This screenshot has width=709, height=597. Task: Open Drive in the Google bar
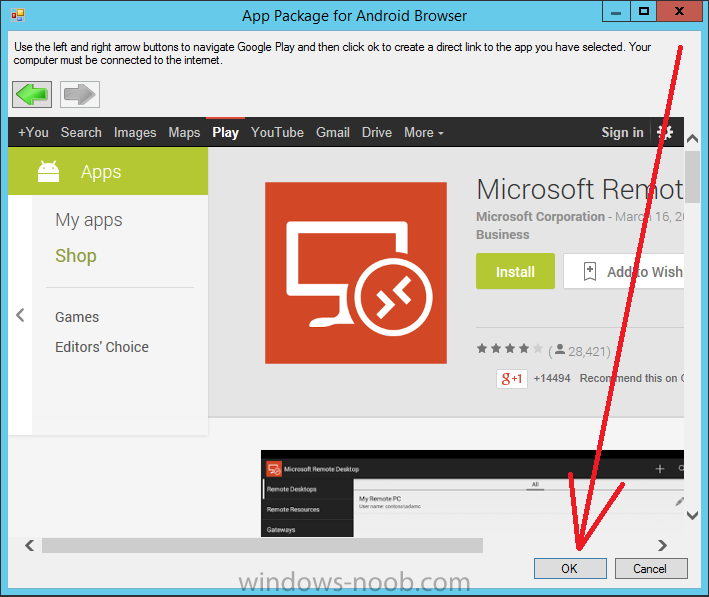click(x=377, y=133)
